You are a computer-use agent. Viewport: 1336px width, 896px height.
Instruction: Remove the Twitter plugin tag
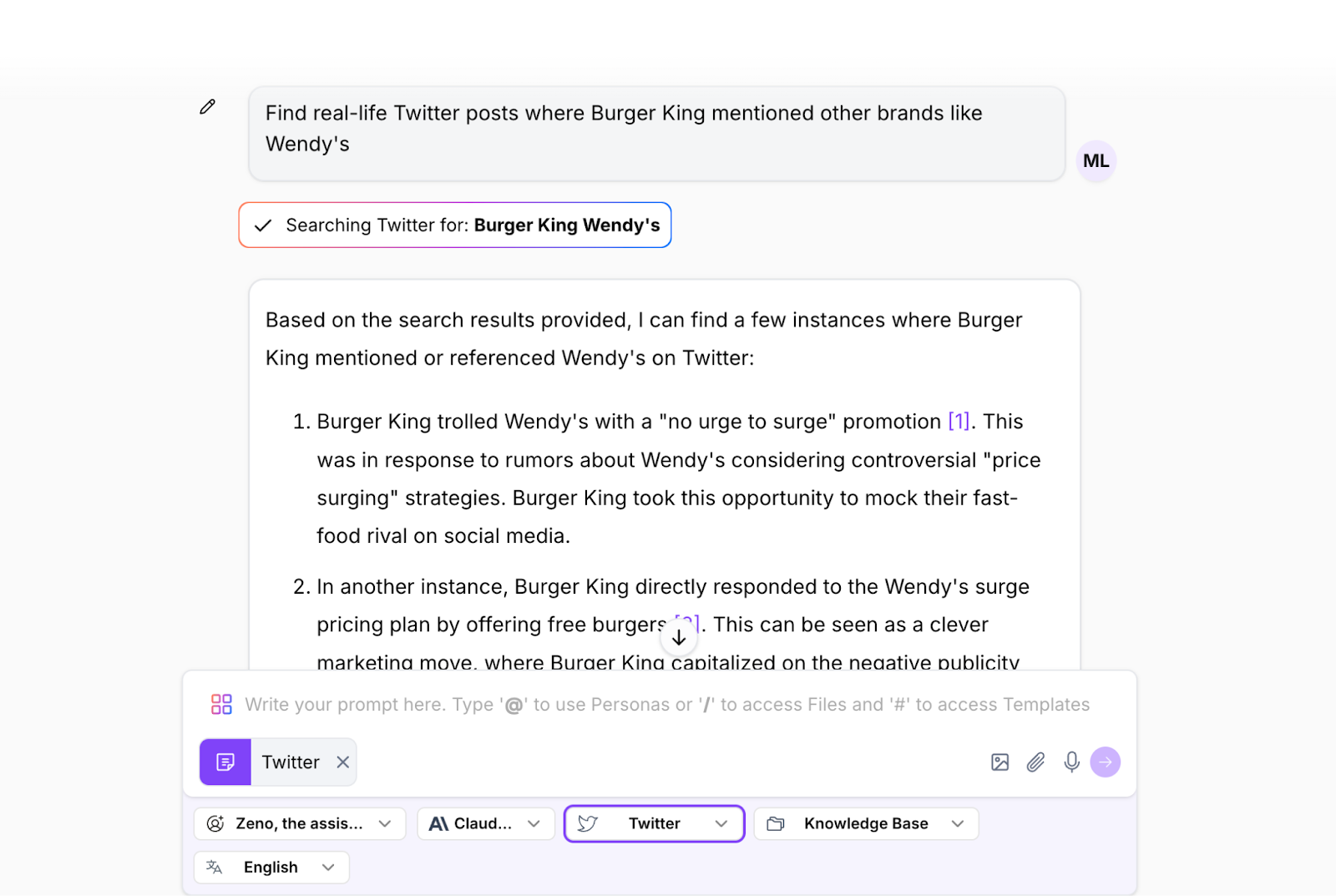[x=342, y=762]
